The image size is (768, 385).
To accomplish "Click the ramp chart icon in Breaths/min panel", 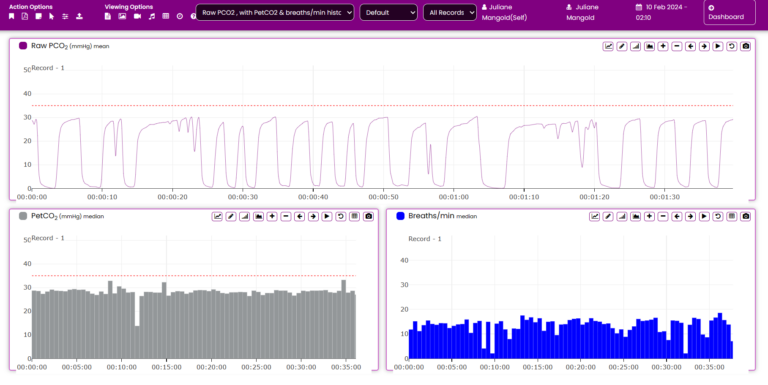I will [x=622, y=216].
